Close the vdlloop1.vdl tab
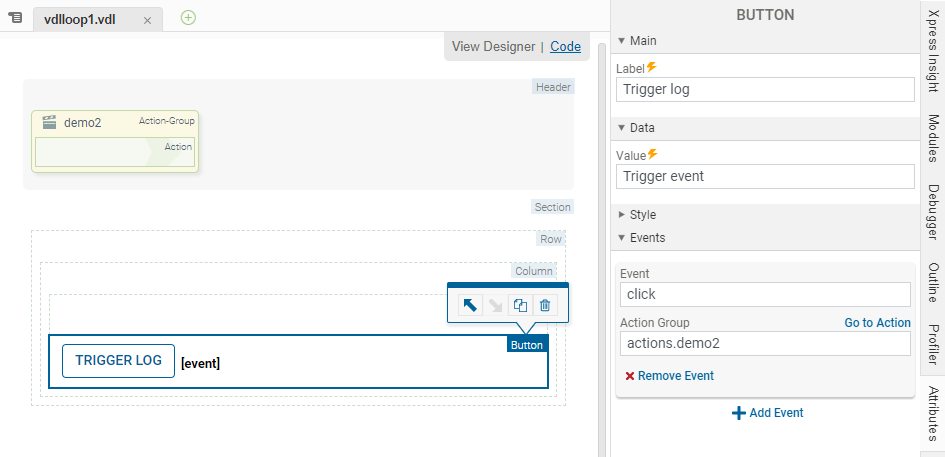This screenshot has height=457, width=945. (148, 20)
